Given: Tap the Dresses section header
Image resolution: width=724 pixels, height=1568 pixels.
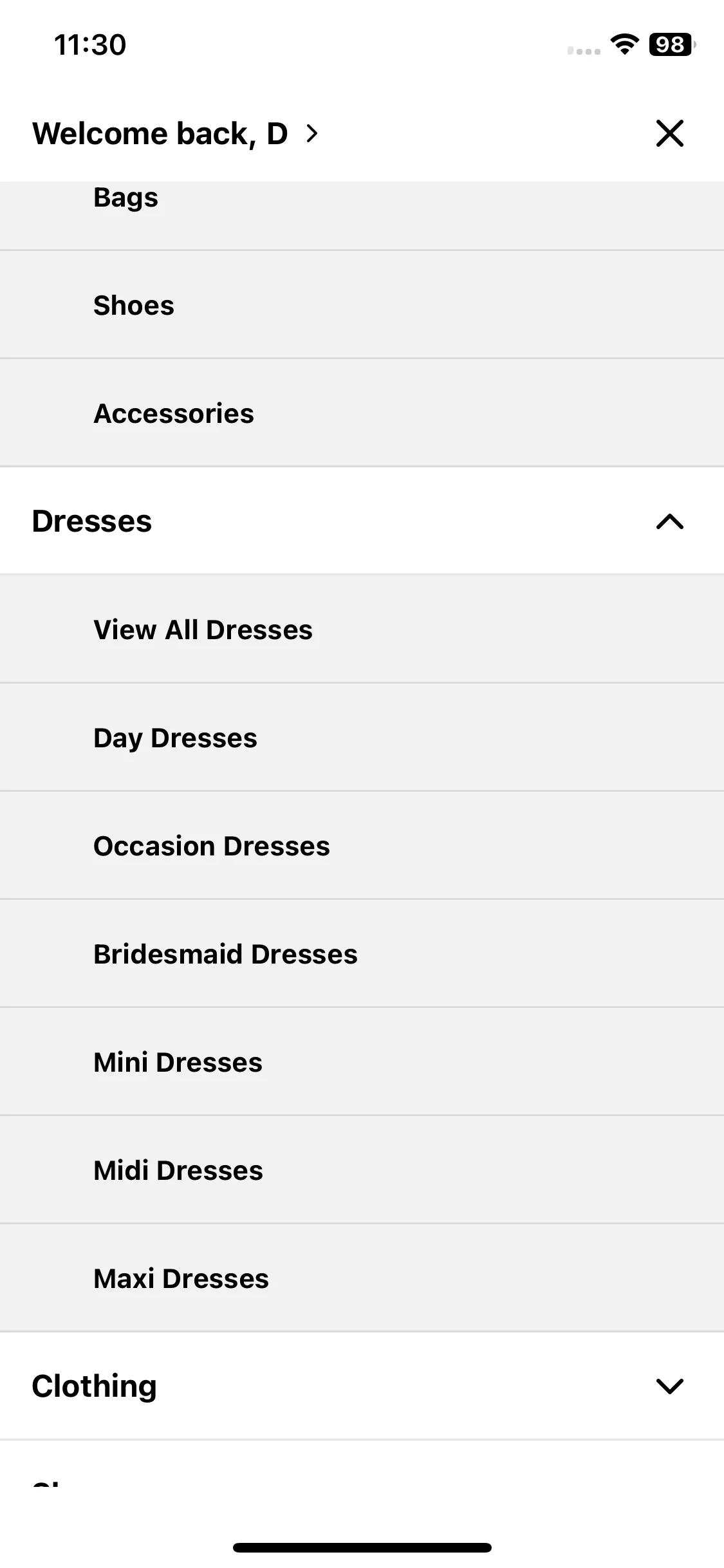Looking at the screenshot, I should click(x=362, y=521).
